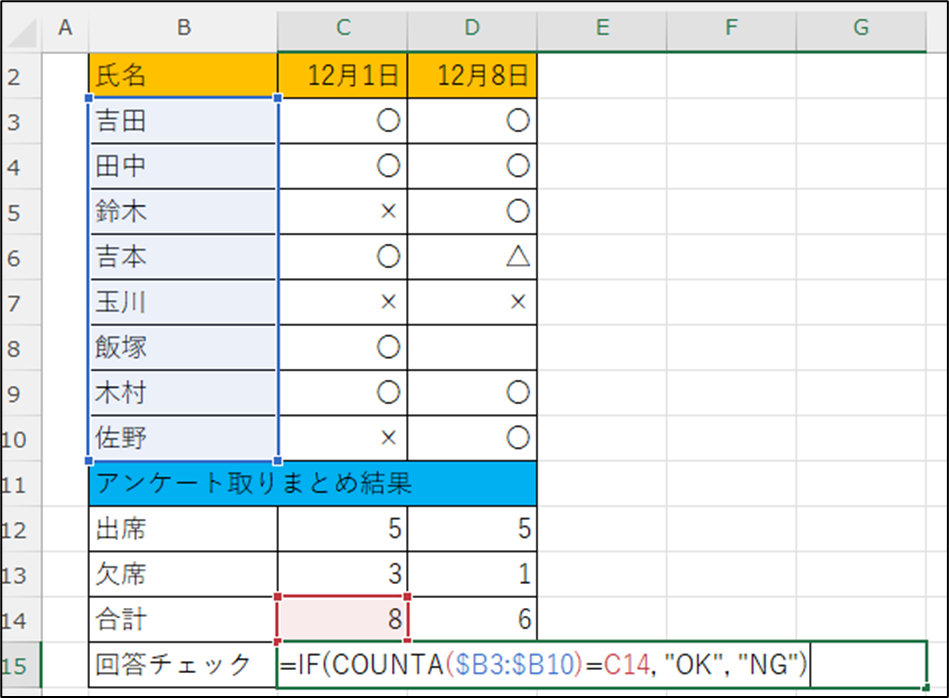Click 鈴木's 12月1日 cross mark
949x698 pixels.
[389, 211]
